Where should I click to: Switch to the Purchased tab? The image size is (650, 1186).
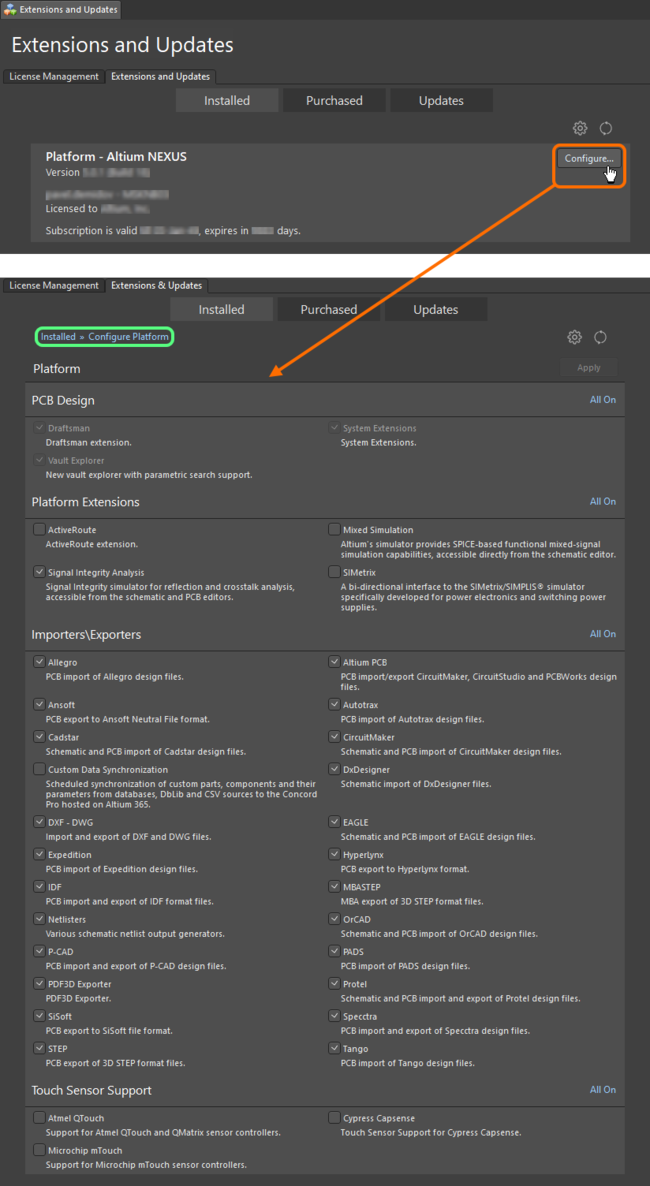point(334,100)
